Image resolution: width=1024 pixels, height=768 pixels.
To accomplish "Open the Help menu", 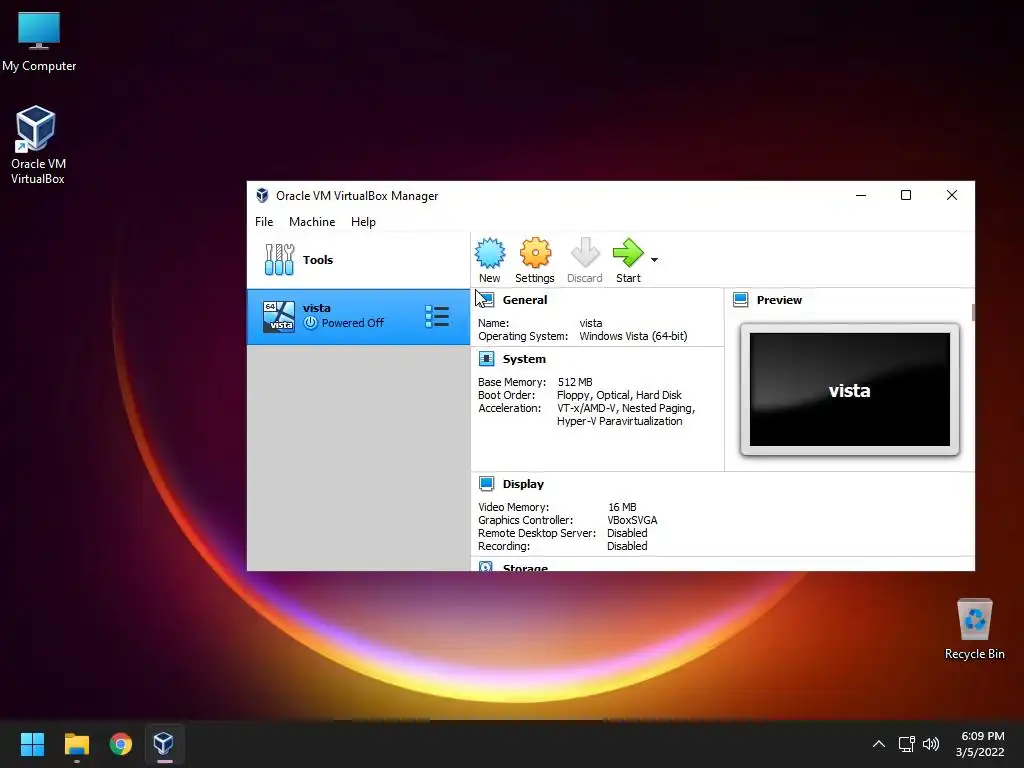I will click(363, 222).
